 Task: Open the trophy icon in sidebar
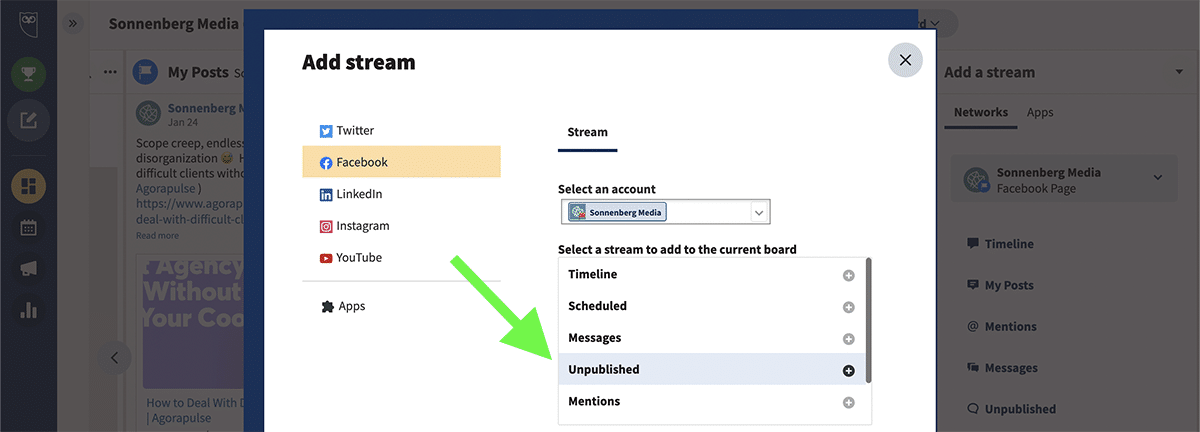[x=28, y=75]
